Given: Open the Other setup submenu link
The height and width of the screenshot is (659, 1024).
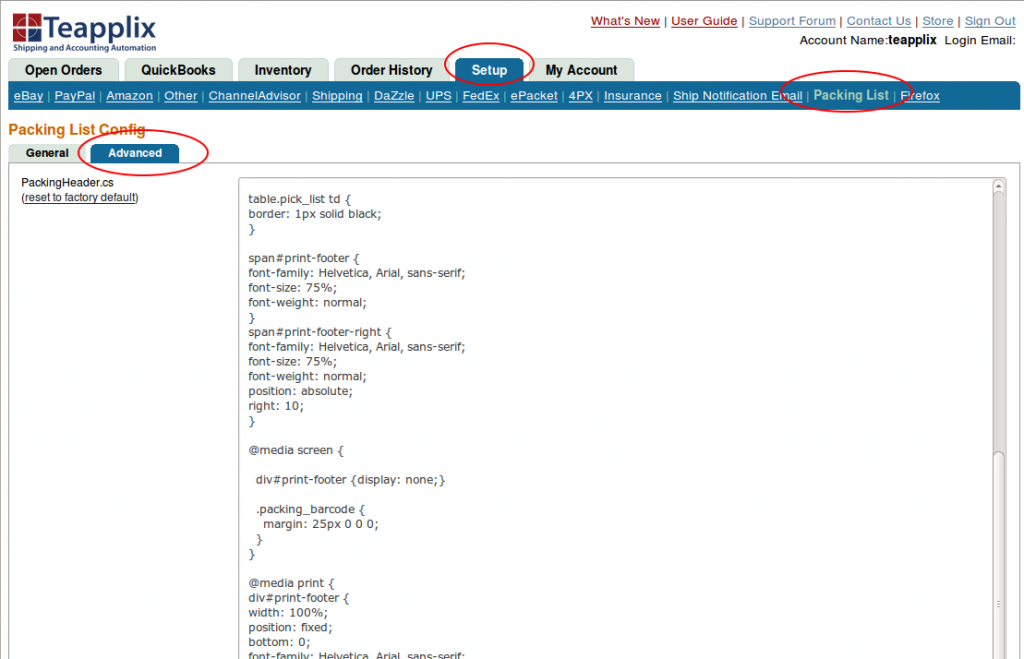Looking at the screenshot, I should click(180, 96).
